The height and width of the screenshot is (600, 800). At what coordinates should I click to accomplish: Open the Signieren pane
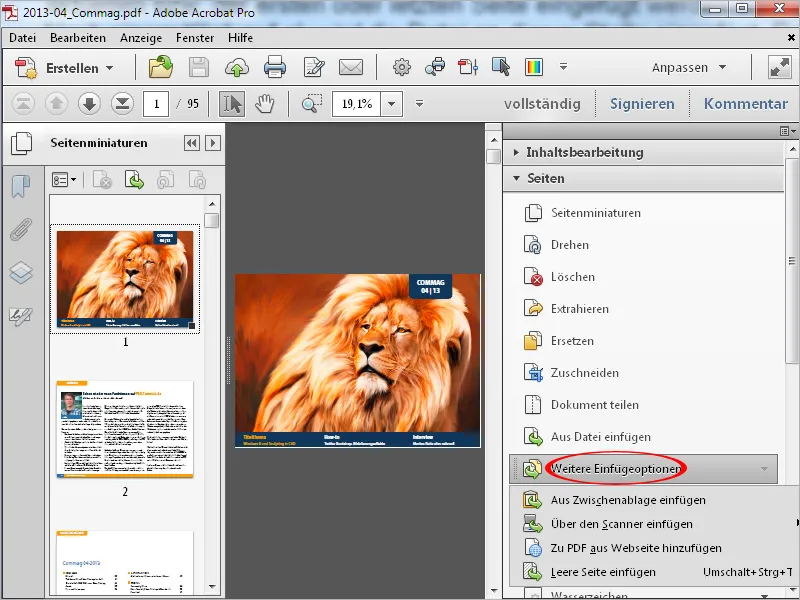642,104
